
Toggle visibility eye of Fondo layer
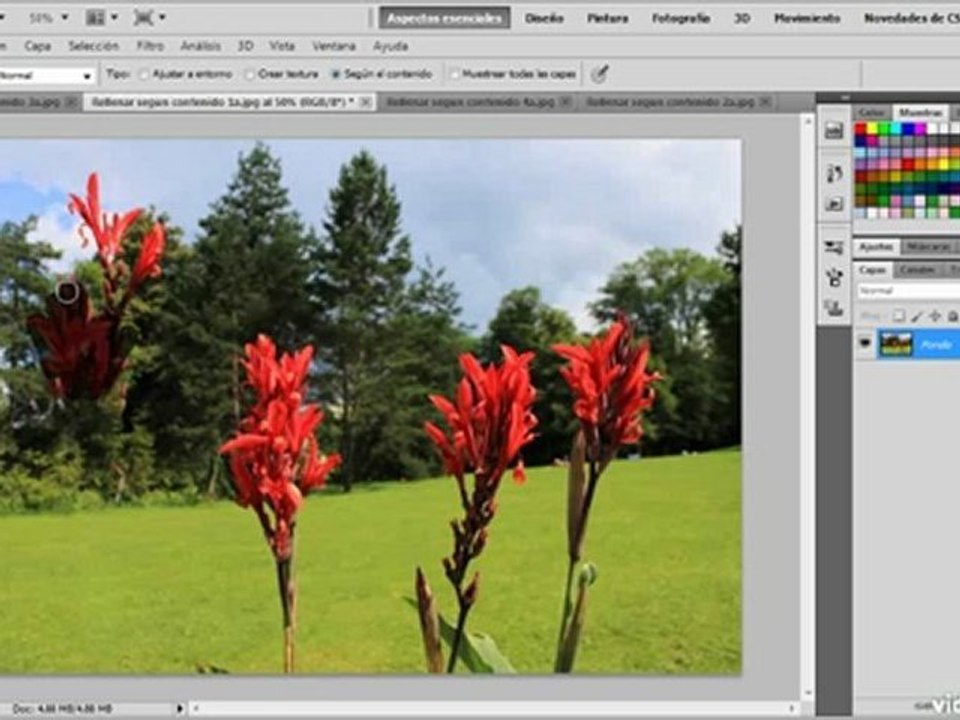coord(864,343)
